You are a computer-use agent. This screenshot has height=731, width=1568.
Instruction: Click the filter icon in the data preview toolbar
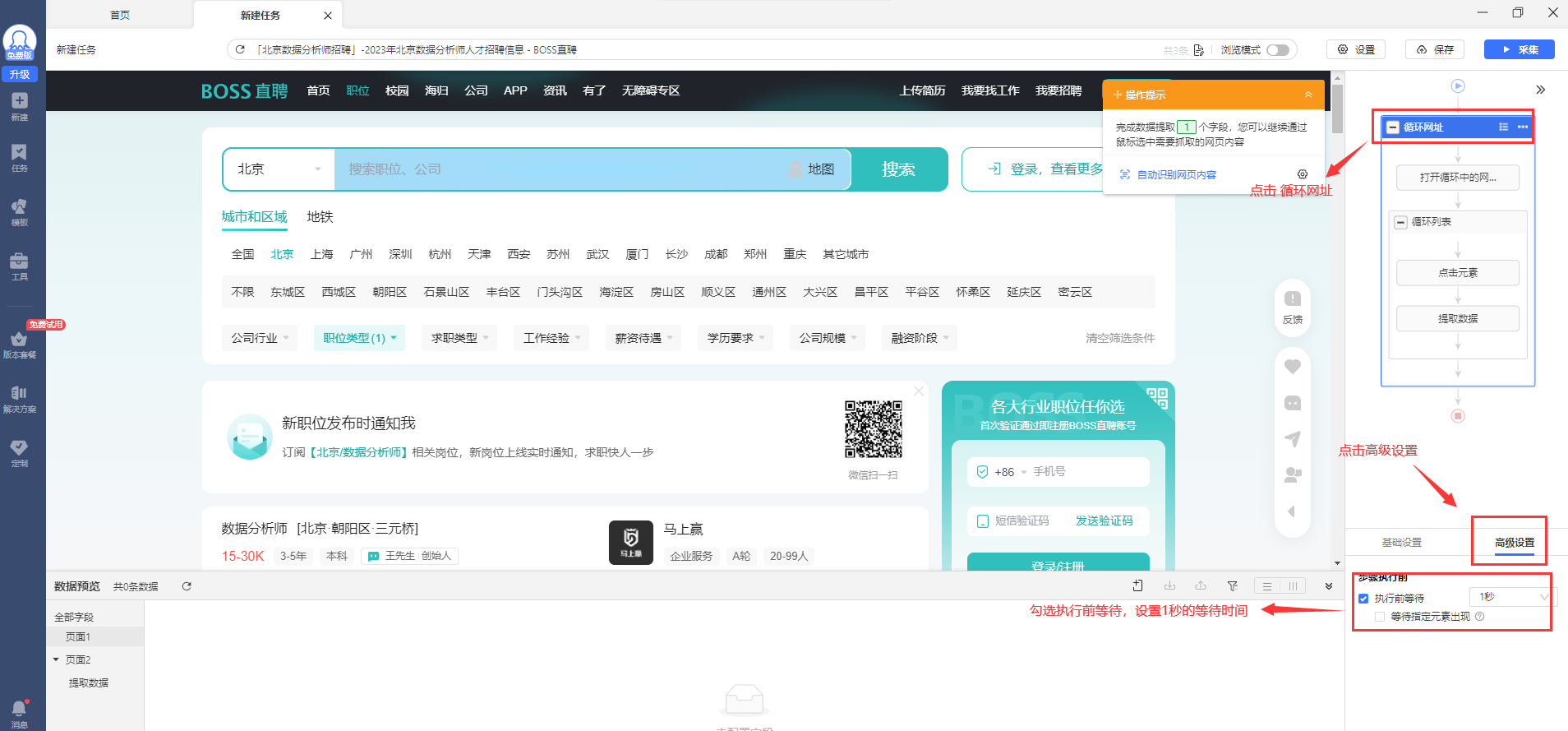(x=1232, y=585)
